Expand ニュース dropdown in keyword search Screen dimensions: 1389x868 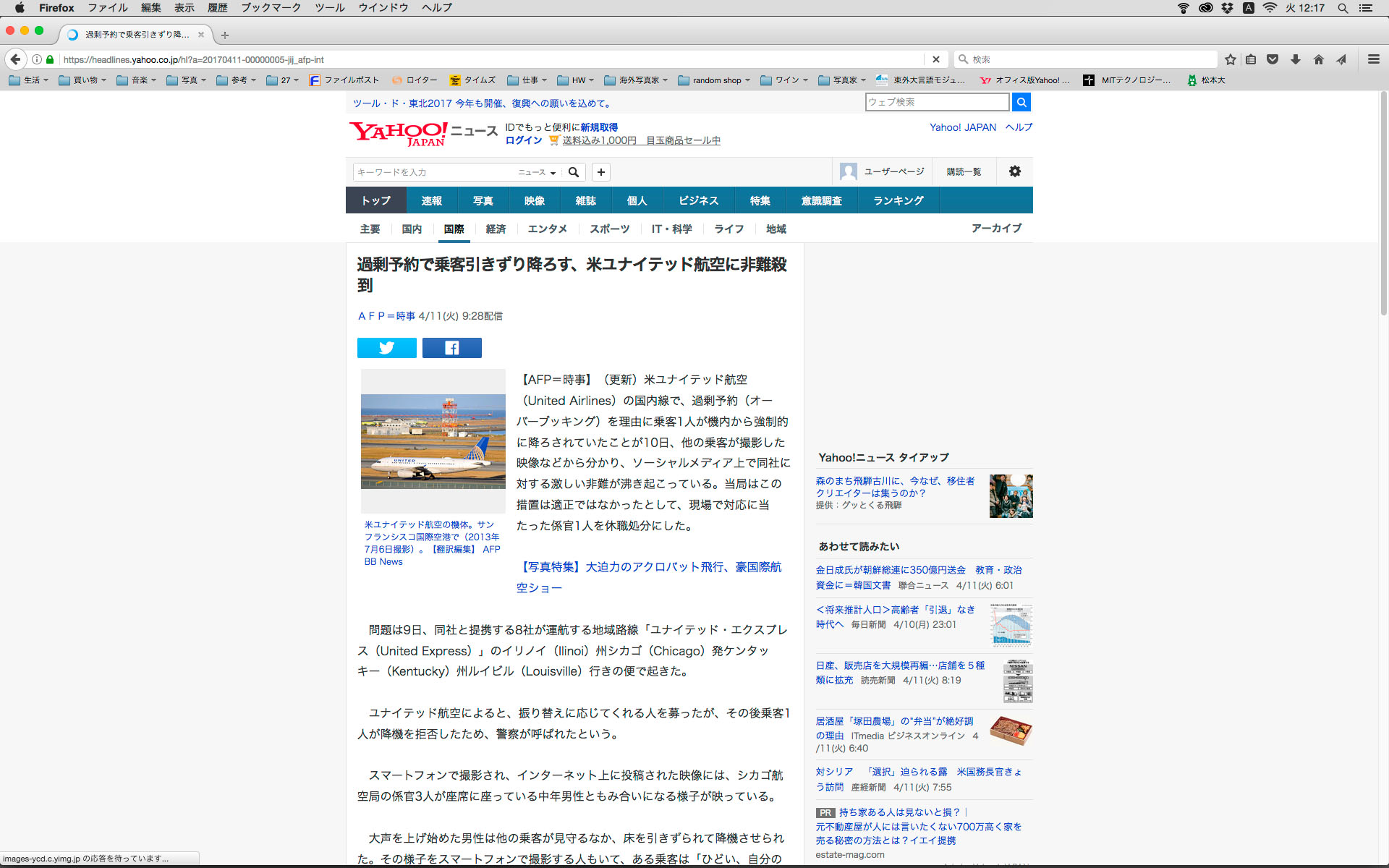pos(537,172)
